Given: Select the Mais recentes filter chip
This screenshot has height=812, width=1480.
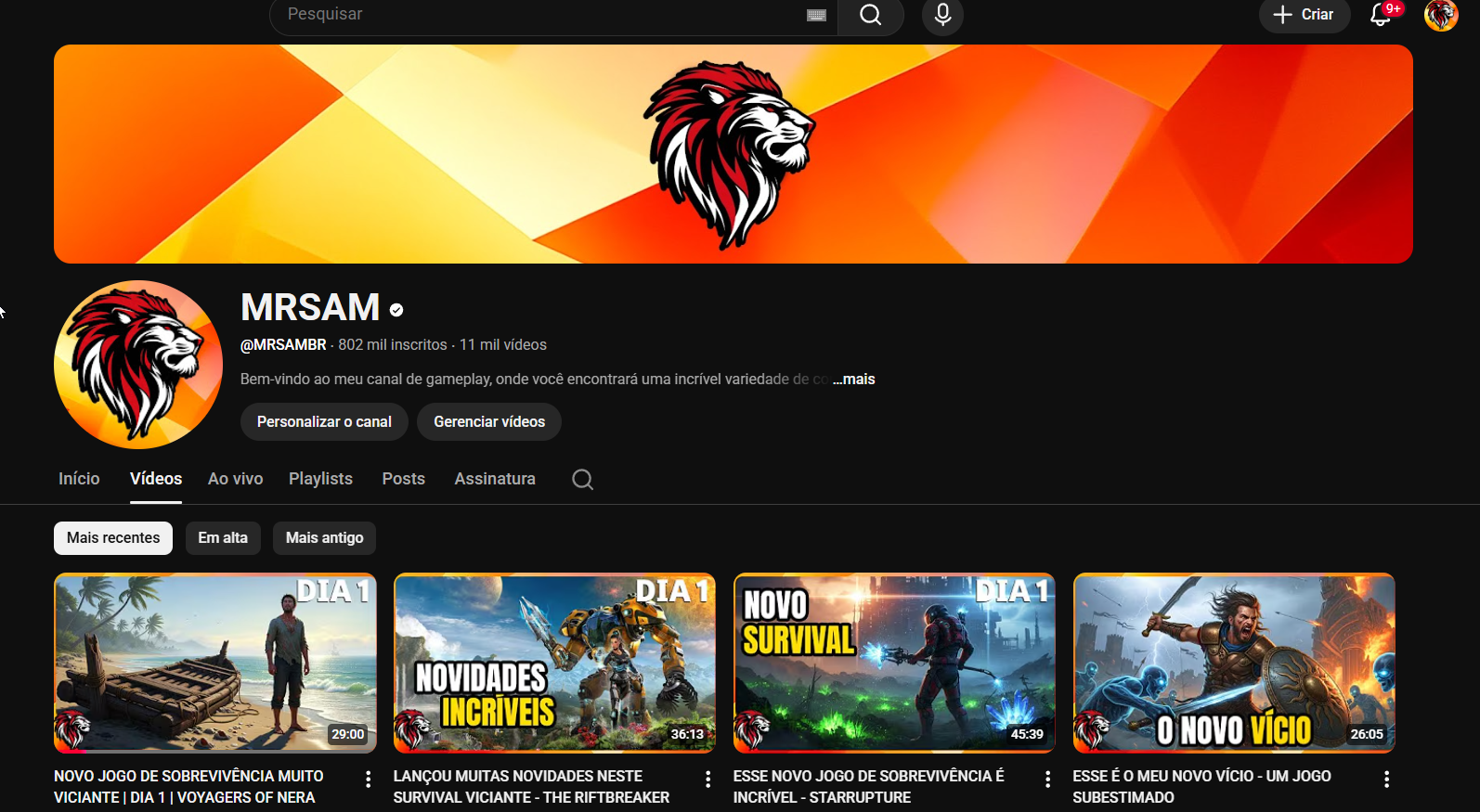Looking at the screenshot, I should (113, 538).
